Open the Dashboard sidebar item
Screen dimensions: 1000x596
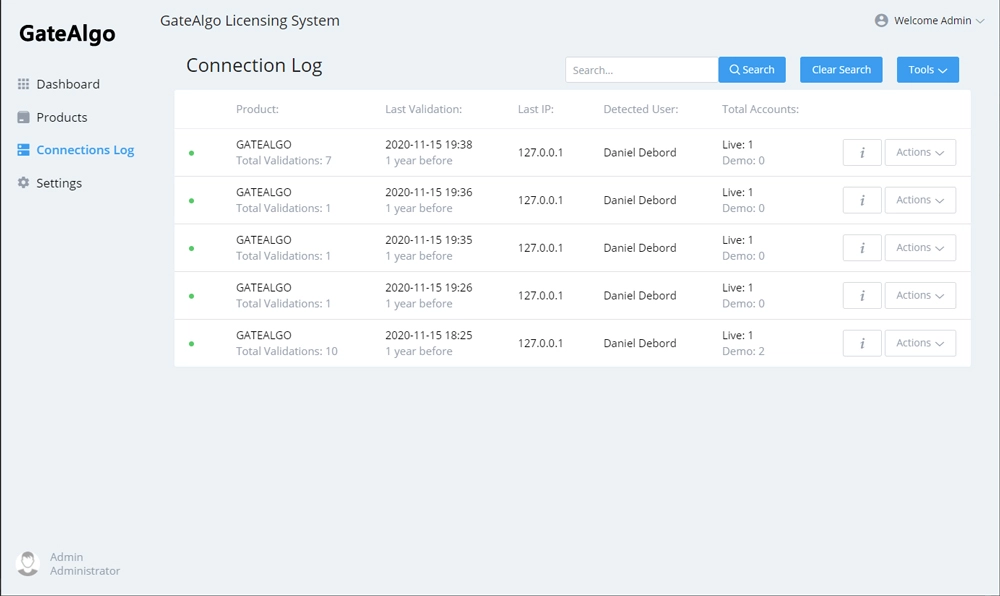(59, 84)
